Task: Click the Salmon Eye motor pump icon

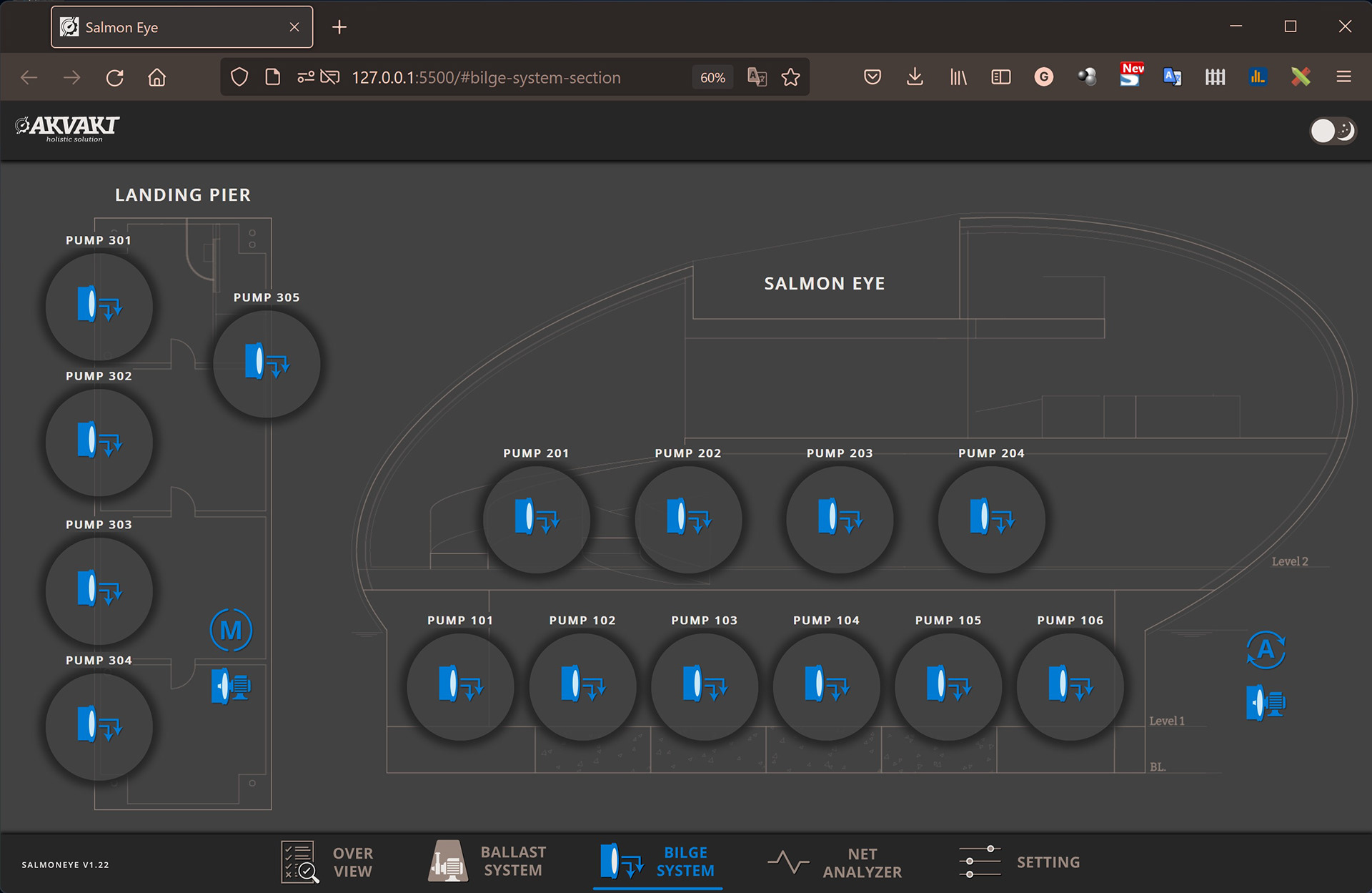Action: click(x=1266, y=703)
